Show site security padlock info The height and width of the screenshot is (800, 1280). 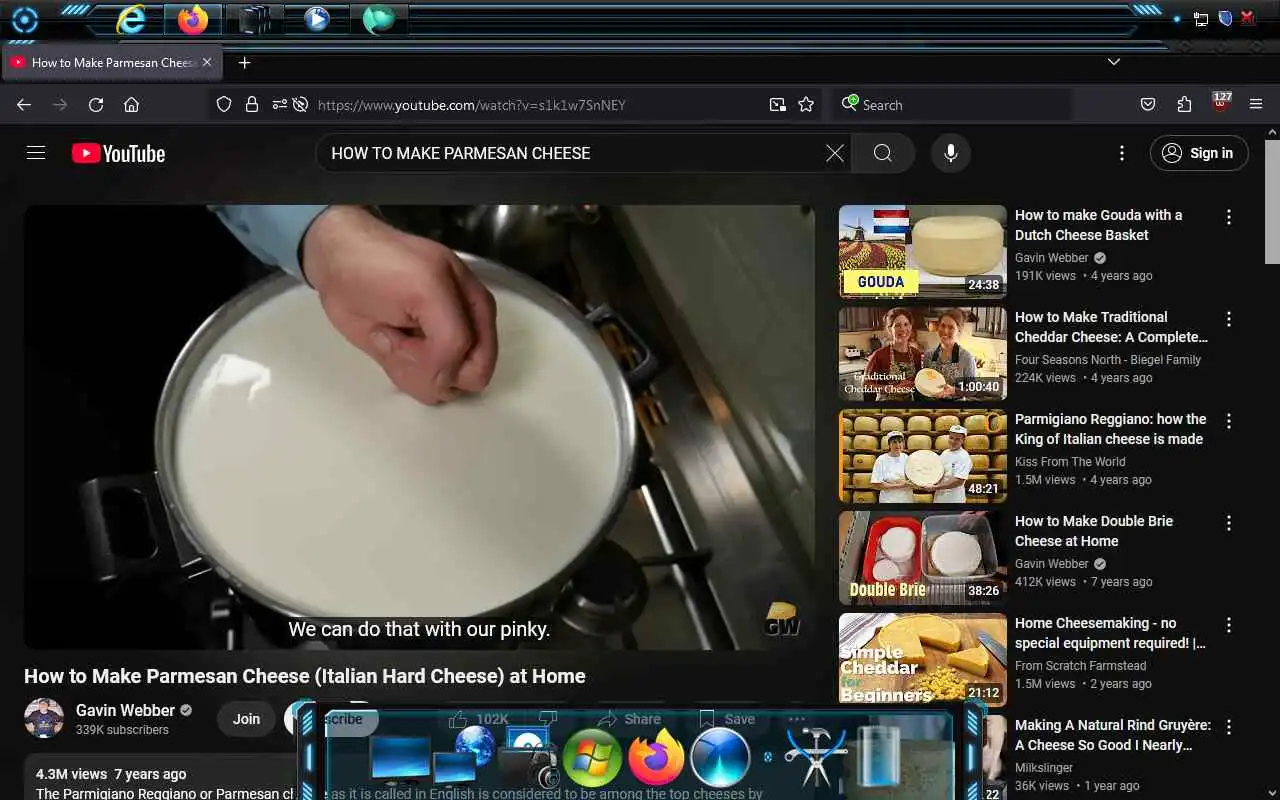tap(251, 105)
